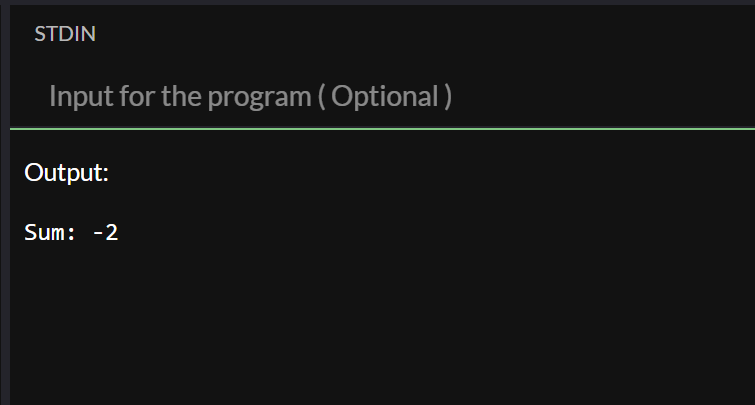Click the '-2' result value
Screen dimensions: 755x405
(x=105, y=233)
